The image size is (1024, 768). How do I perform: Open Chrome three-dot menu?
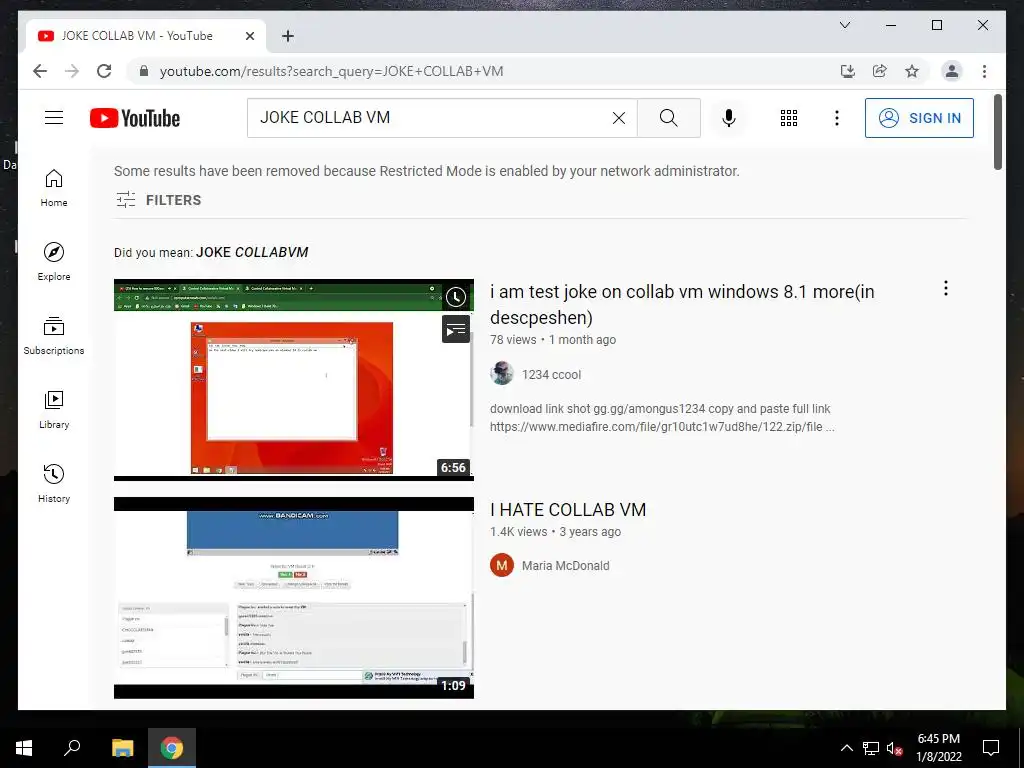[x=984, y=71]
